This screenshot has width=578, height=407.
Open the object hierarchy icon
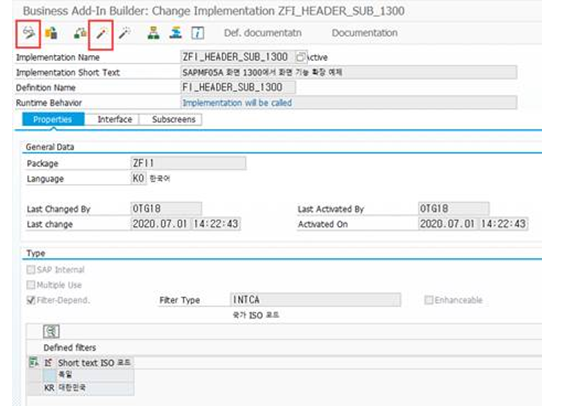click(153, 33)
